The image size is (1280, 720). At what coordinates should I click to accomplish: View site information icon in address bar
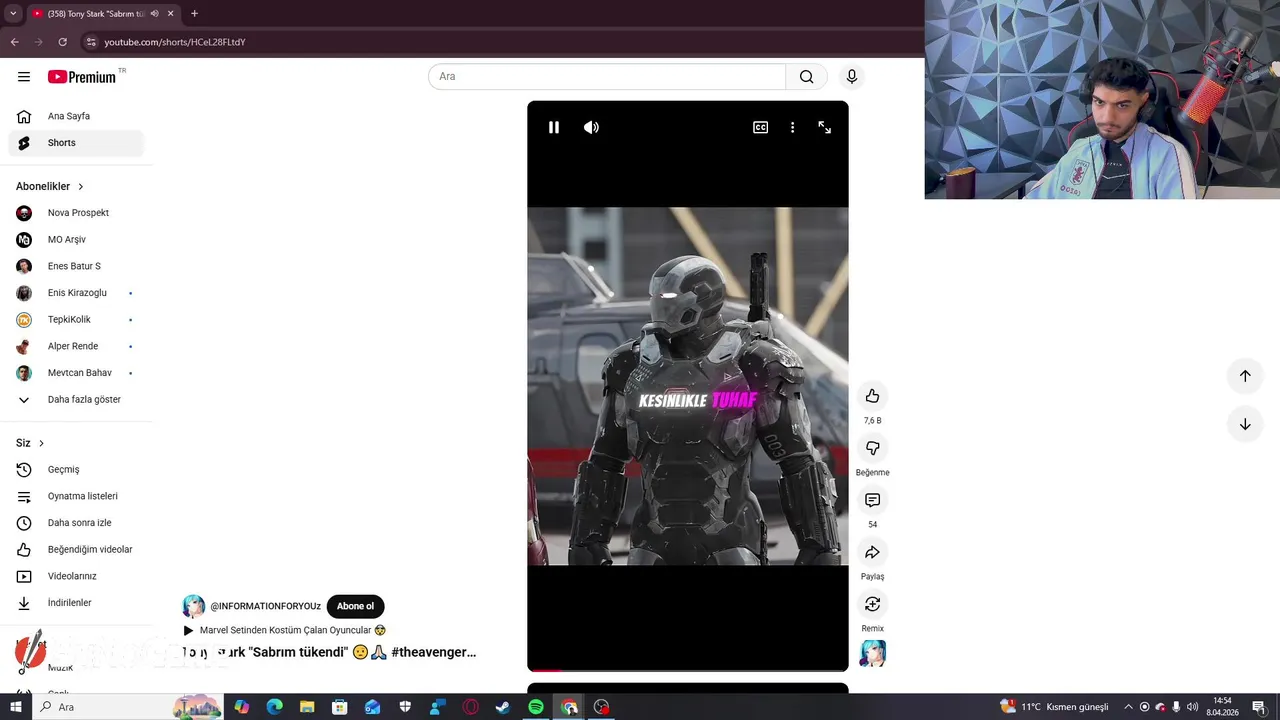91,42
